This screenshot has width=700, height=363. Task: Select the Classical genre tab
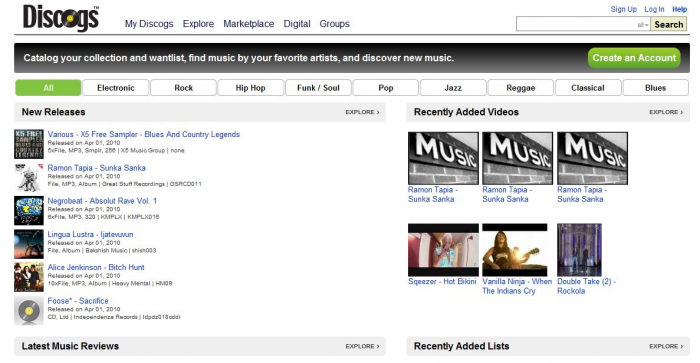point(588,88)
